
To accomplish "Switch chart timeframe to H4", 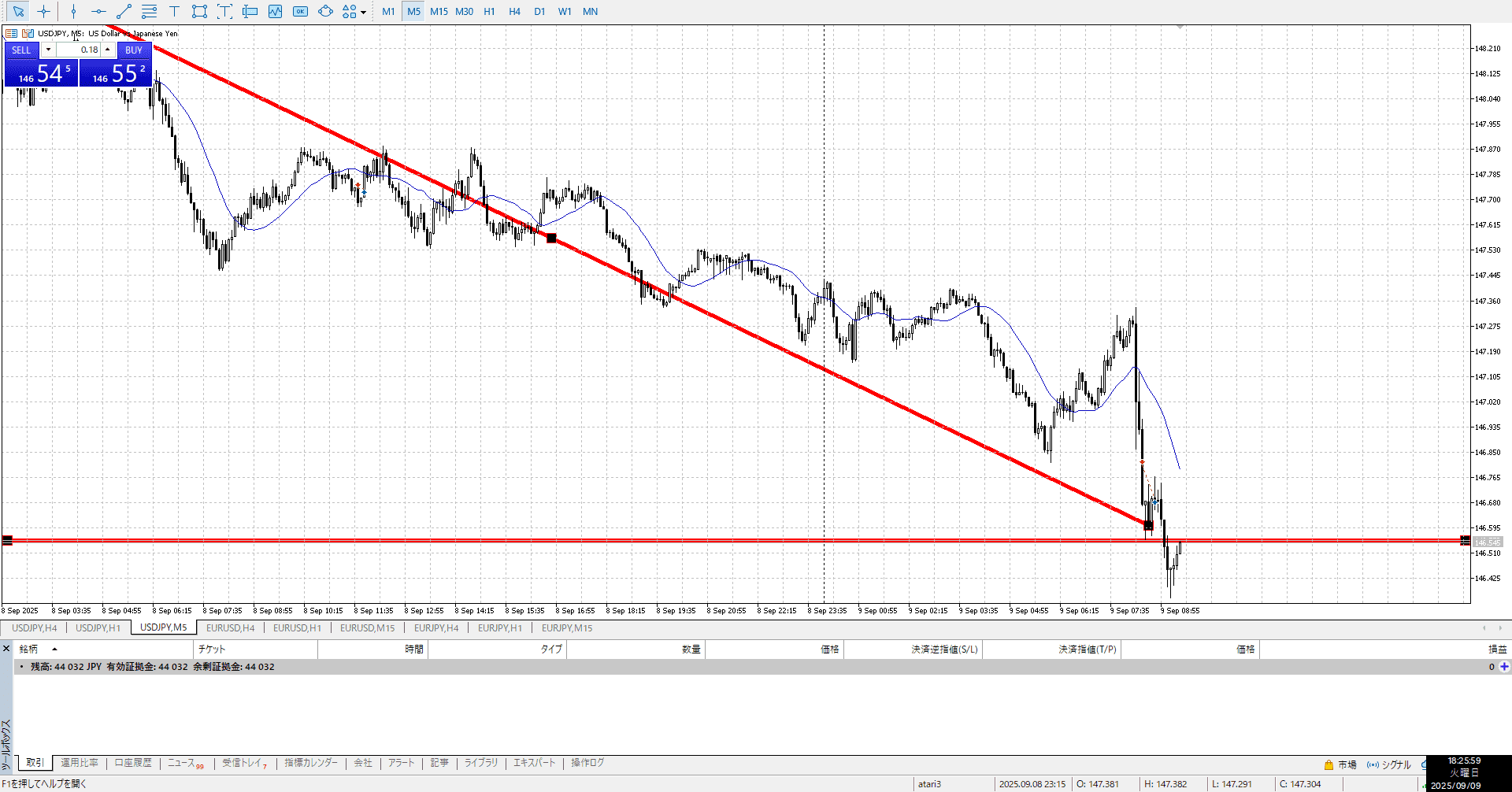I will [514, 12].
